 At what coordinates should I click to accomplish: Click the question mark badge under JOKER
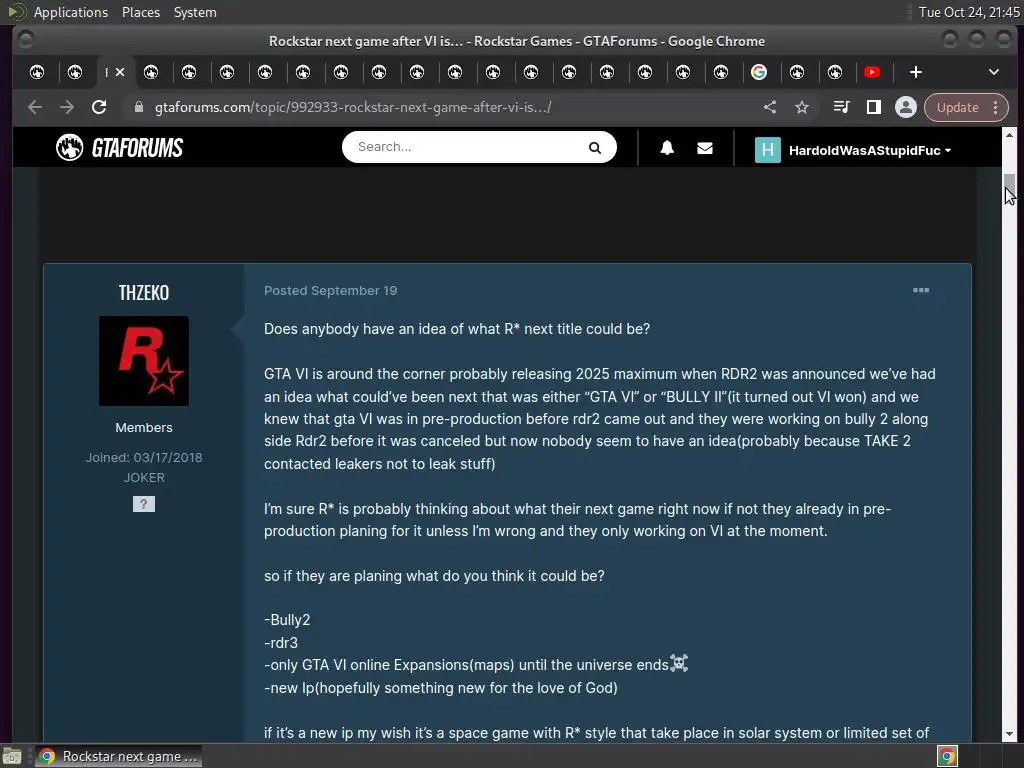[x=144, y=504]
